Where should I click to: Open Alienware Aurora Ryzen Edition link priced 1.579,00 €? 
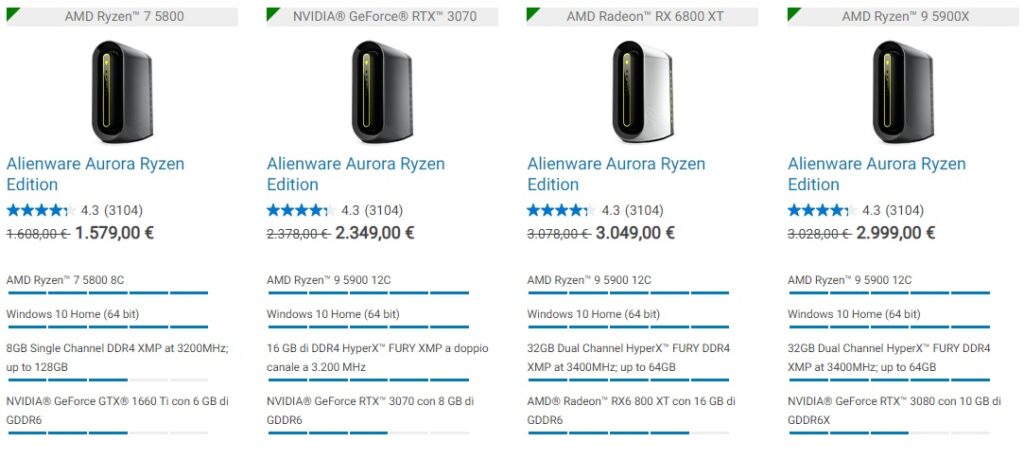(95, 174)
